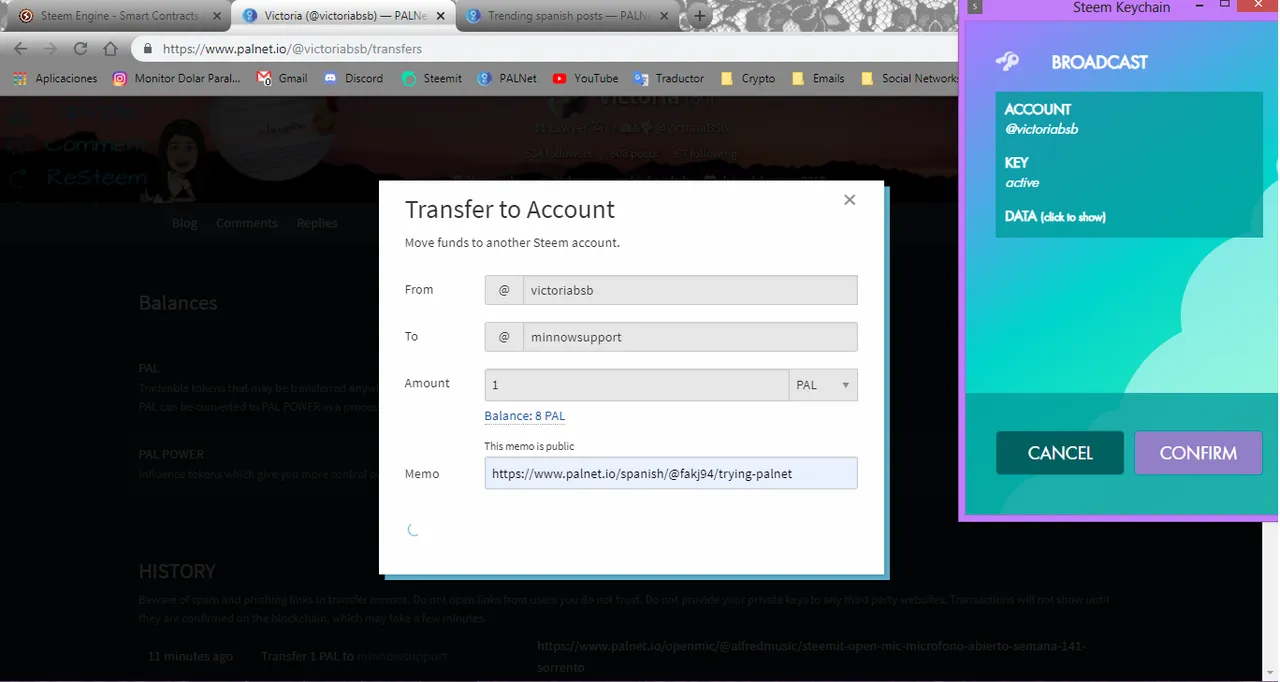Click the site lock icon in address bar
This screenshot has width=1280, height=682.
coord(147,48)
